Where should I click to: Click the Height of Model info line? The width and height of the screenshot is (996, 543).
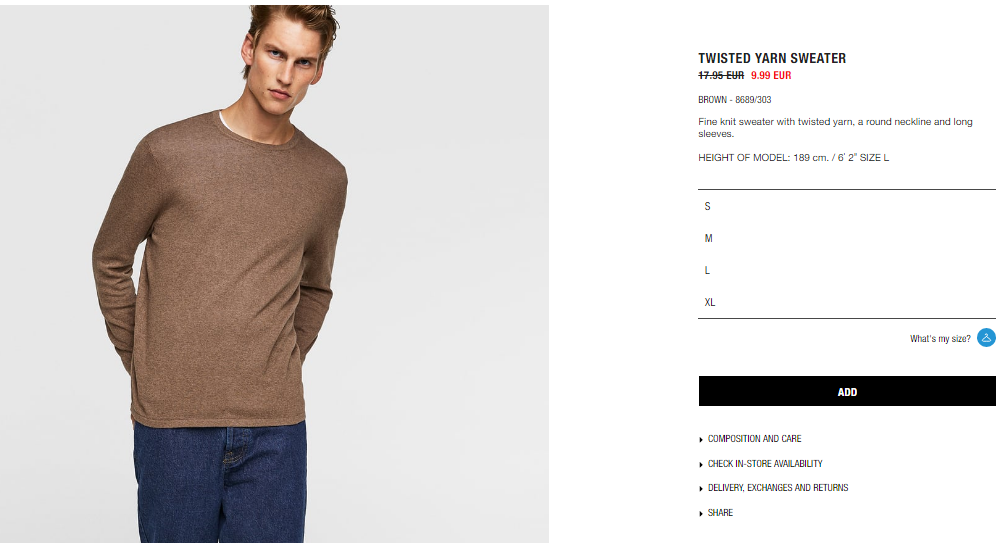coord(793,158)
